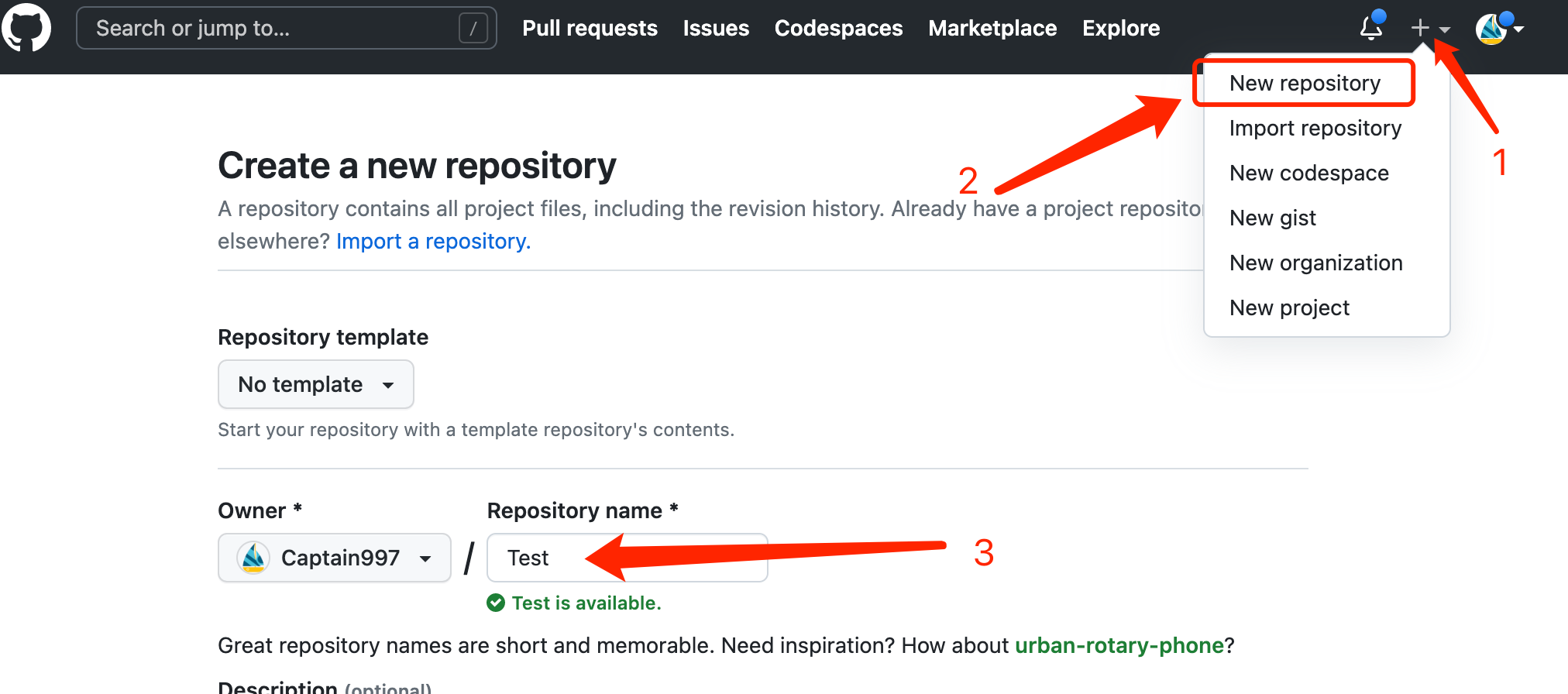Click the green availability checkmark icon
The width and height of the screenshot is (1568, 694).
(x=496, y=603)
